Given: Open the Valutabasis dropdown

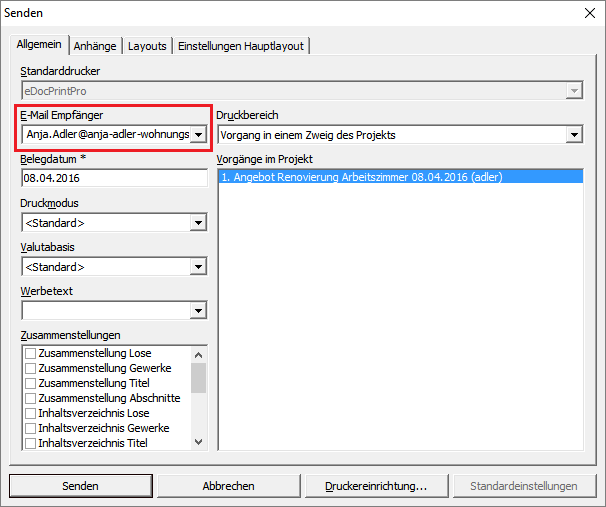Looking at the screenshot, I should tap(199, 267).
